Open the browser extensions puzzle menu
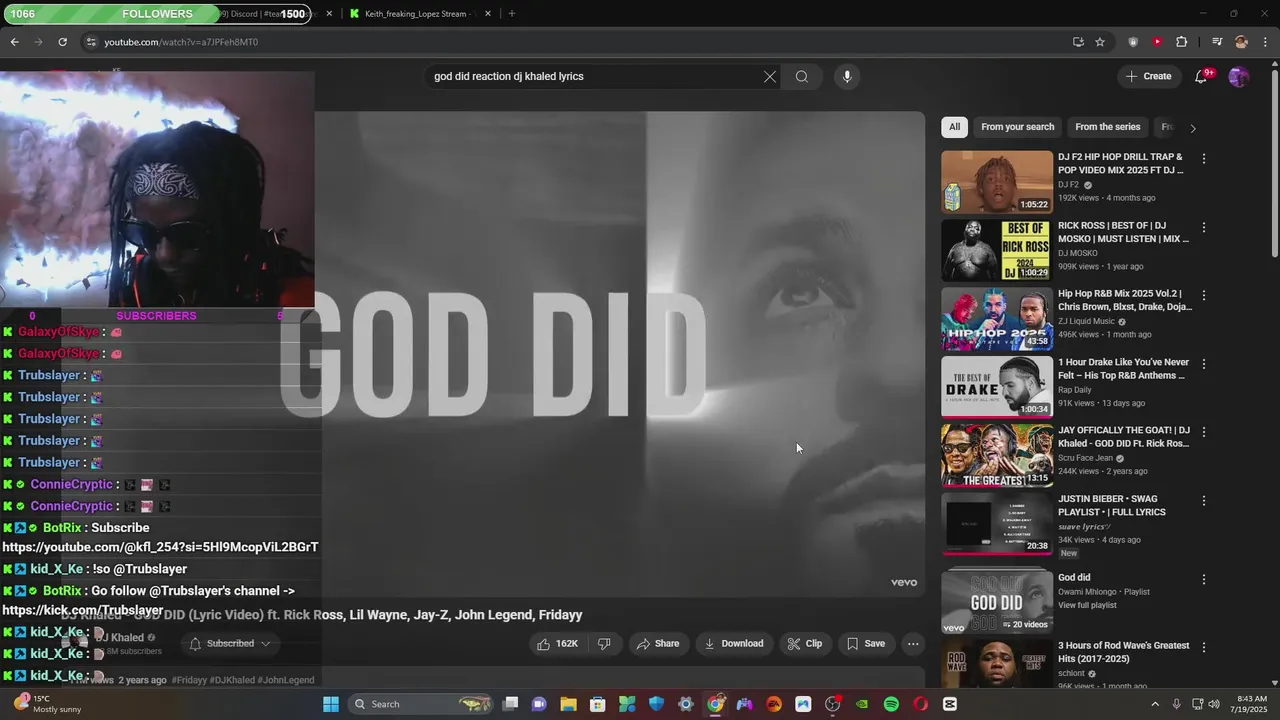Screen dimensions: 1280x720 pyautogui.click(x=1181, y=42)
